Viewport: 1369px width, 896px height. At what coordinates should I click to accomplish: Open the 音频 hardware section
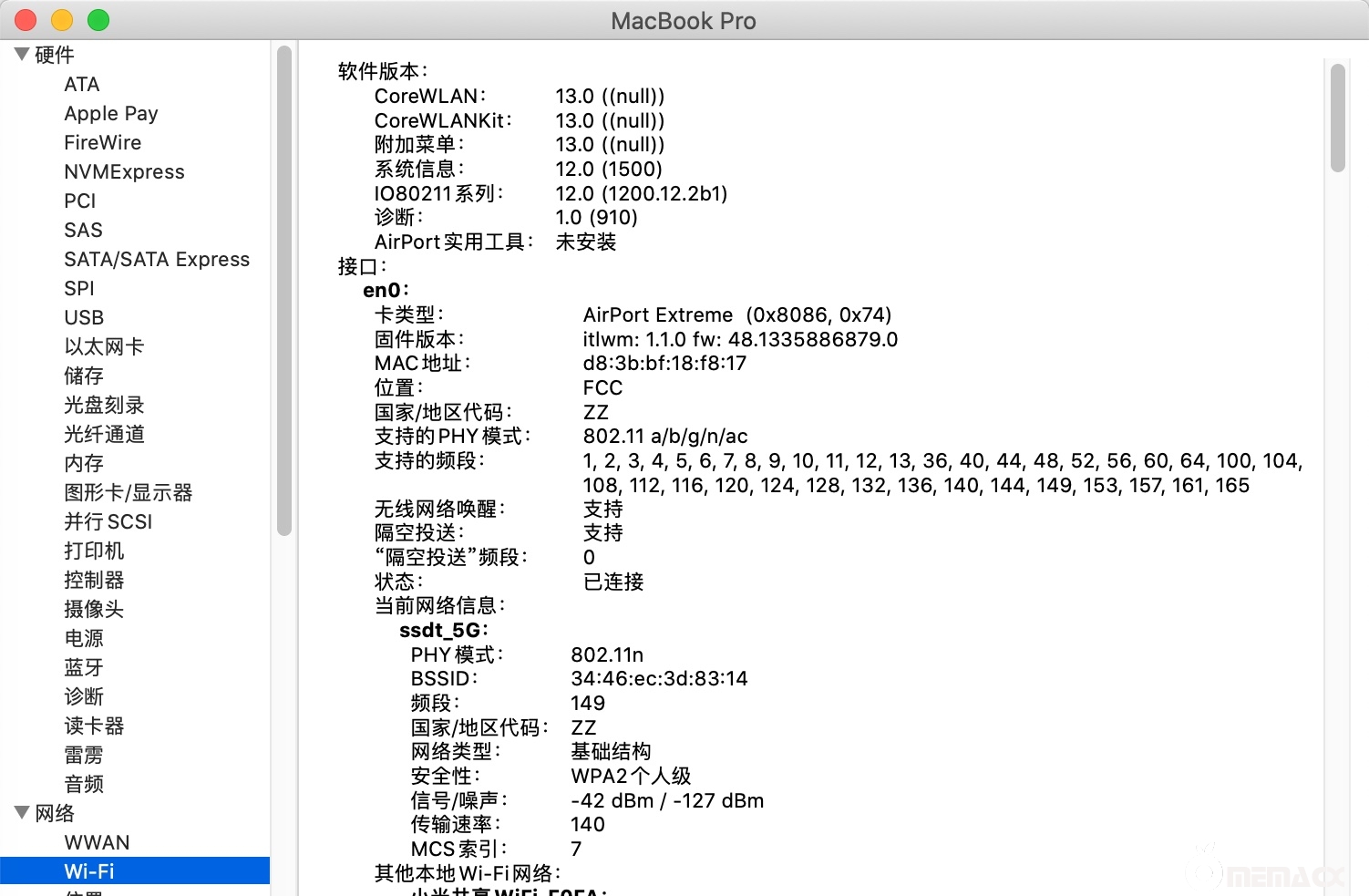click(x=83, y=784)
